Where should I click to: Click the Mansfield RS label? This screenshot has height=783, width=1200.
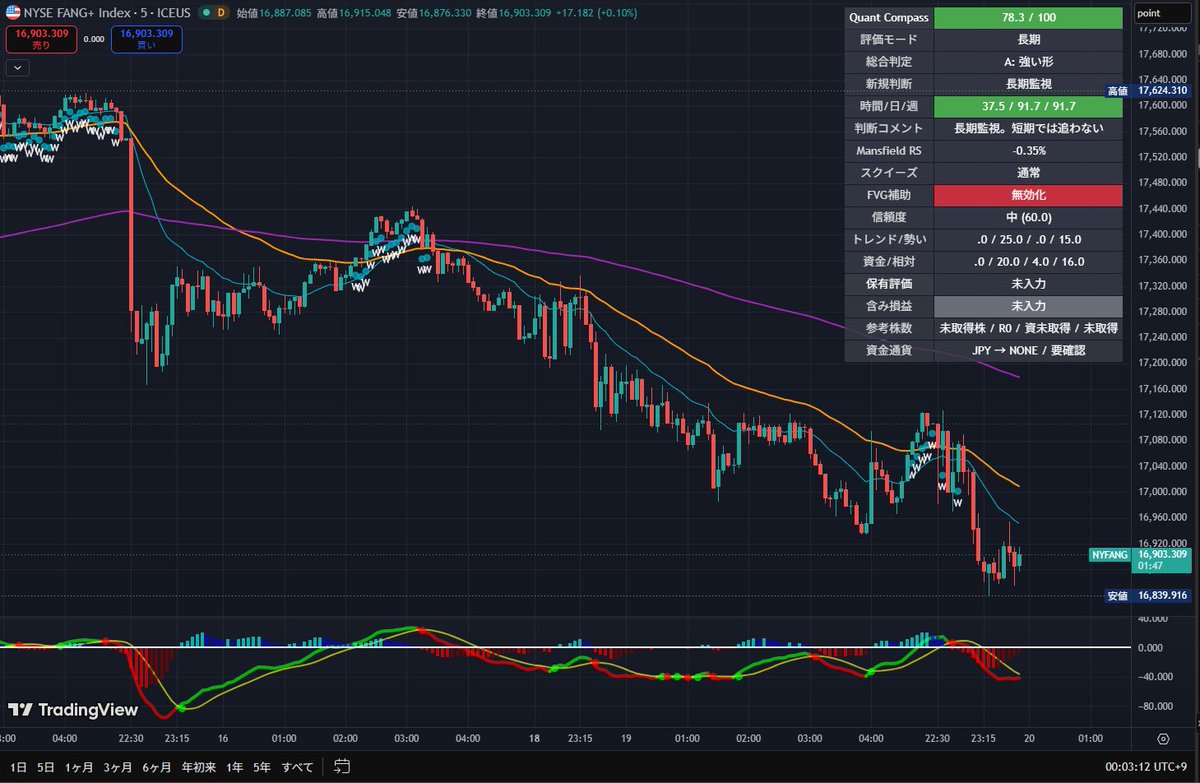(889, 150)
